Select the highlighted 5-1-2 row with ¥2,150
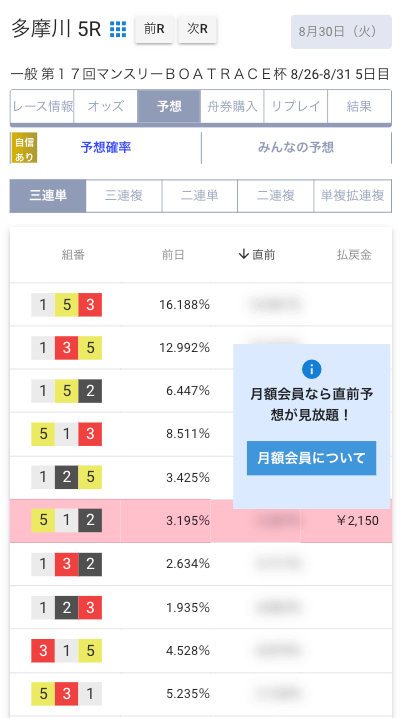This screenshot has width=402, height=718. pos(201,521)
